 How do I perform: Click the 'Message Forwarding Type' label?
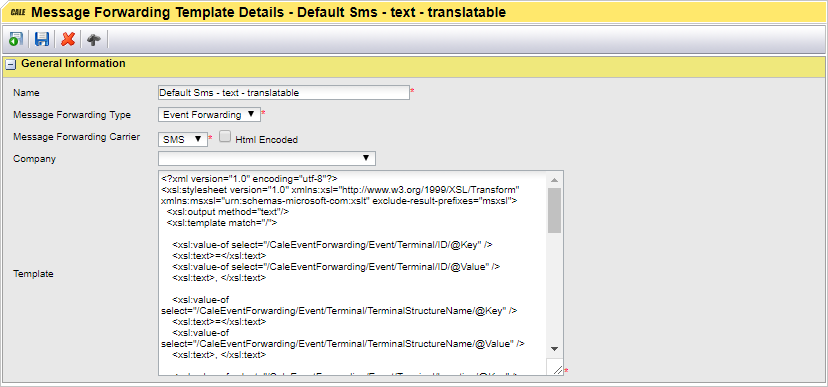(x=72, y=115)
